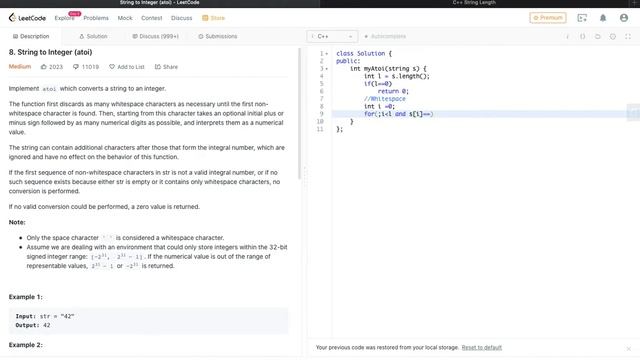Switch to the Description tab
The width and height of the screenshot is (640, 360).
point(31,36)
